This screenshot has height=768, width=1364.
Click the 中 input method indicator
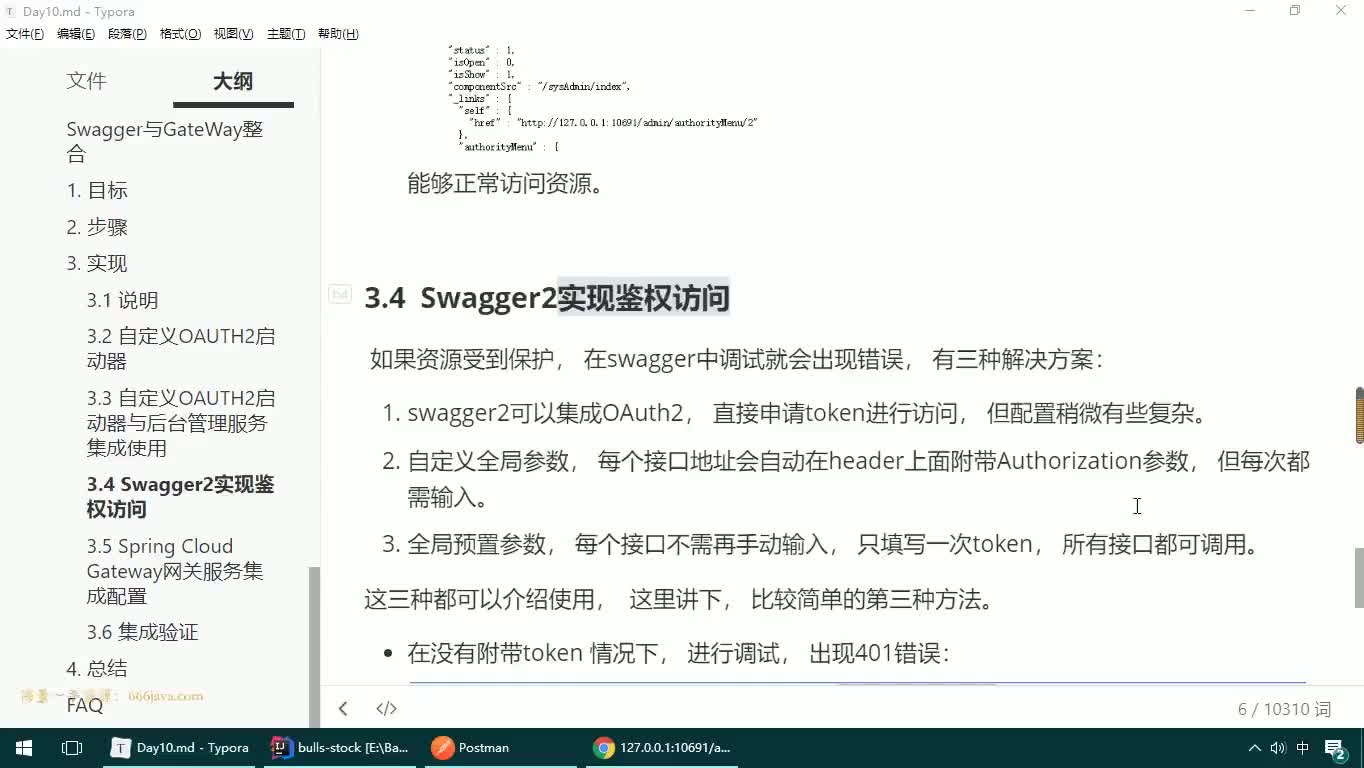coord(1303,748)
